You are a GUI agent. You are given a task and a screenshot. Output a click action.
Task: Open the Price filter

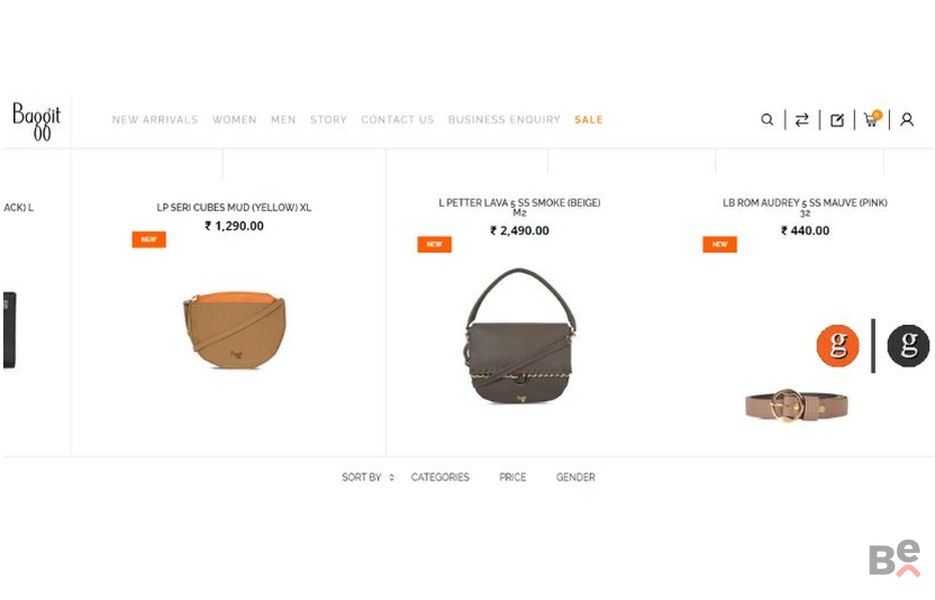513,477
